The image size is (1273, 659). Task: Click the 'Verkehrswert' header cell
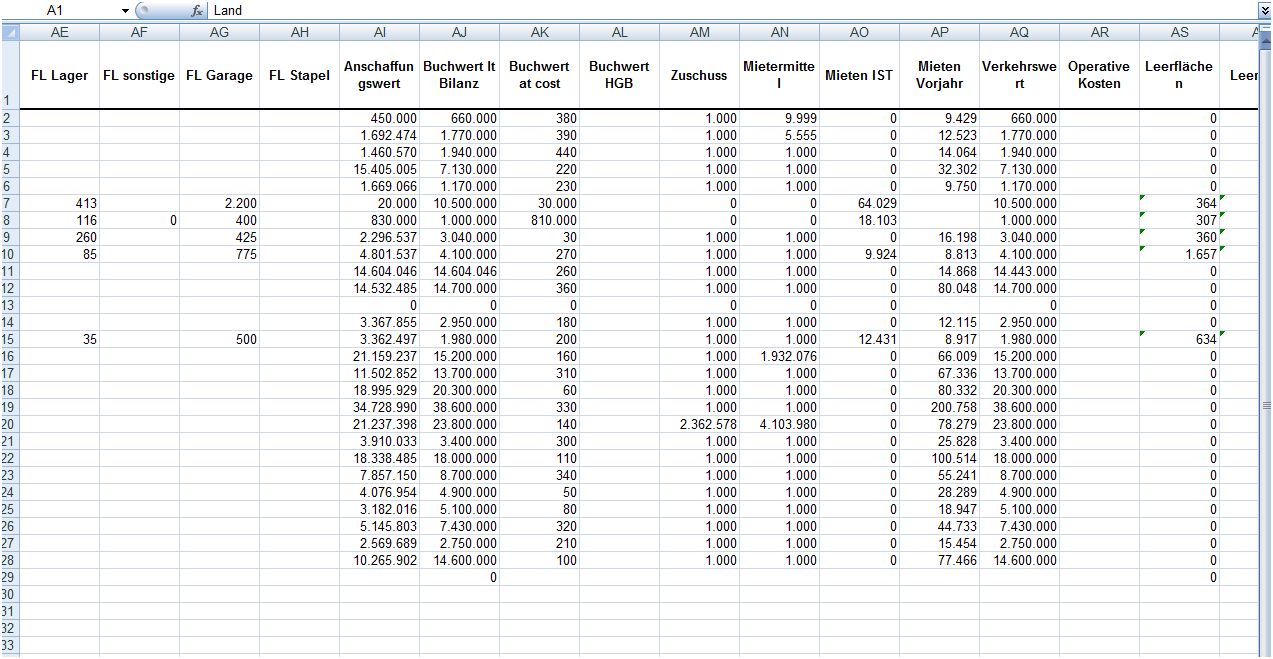[1019, 75]
